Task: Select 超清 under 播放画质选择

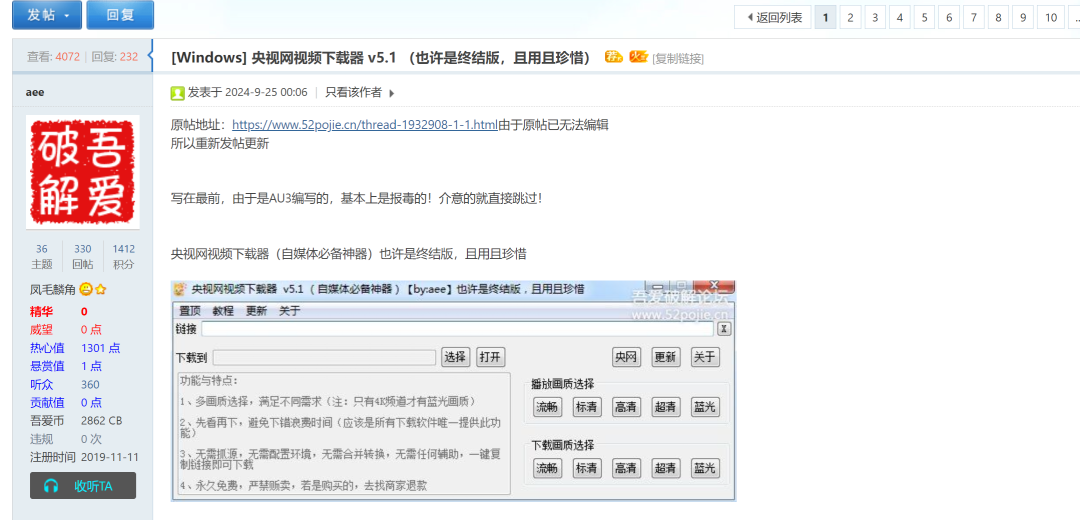Action: pos(666,407)
